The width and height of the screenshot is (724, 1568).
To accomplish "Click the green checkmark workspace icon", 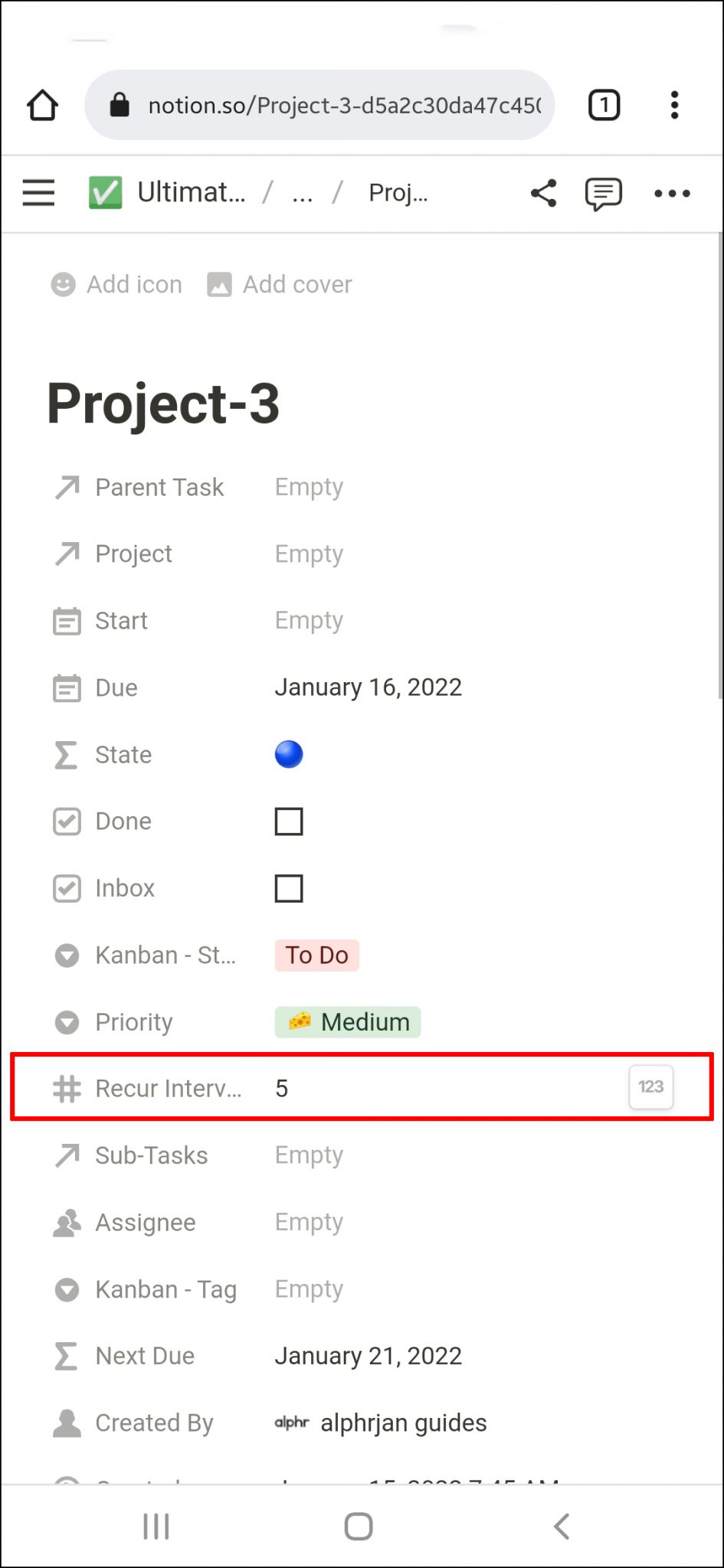I will (106, 192).
